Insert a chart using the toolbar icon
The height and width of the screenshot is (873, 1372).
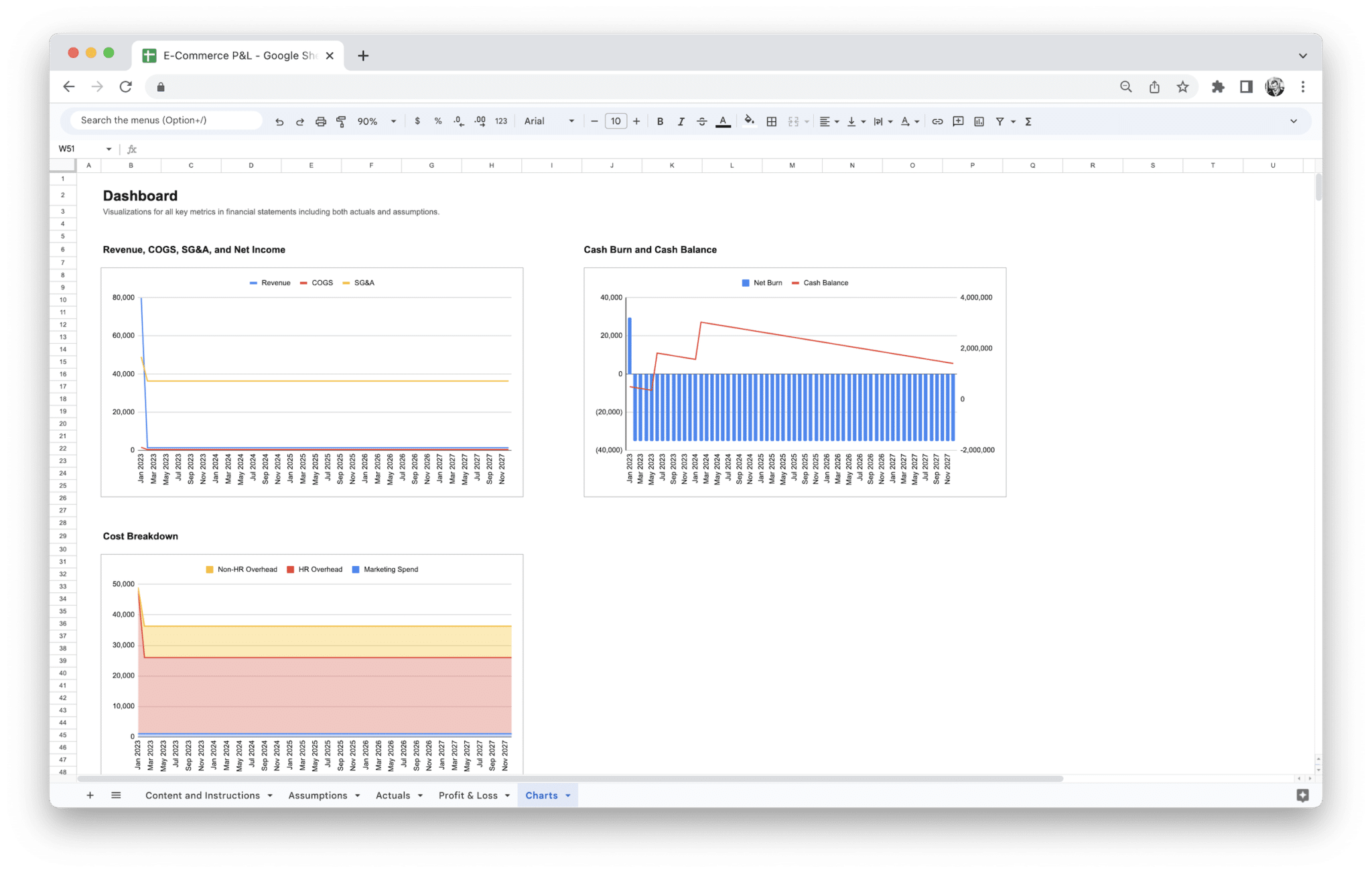point(979,121)
